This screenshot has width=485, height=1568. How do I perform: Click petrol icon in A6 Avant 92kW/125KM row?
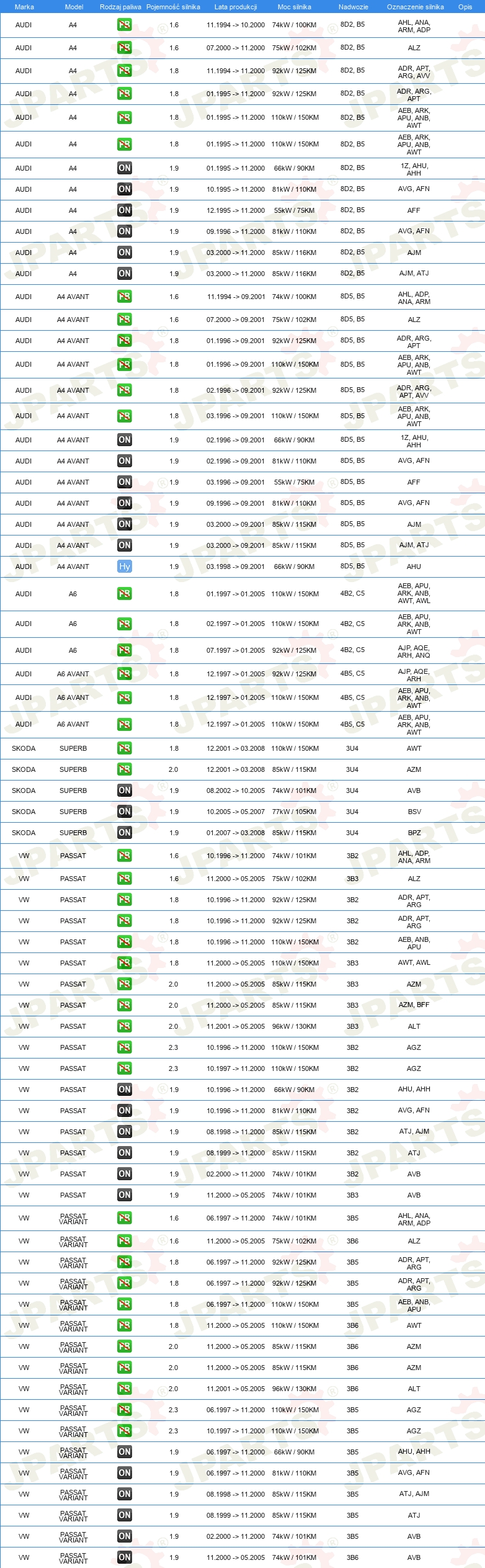125,674
